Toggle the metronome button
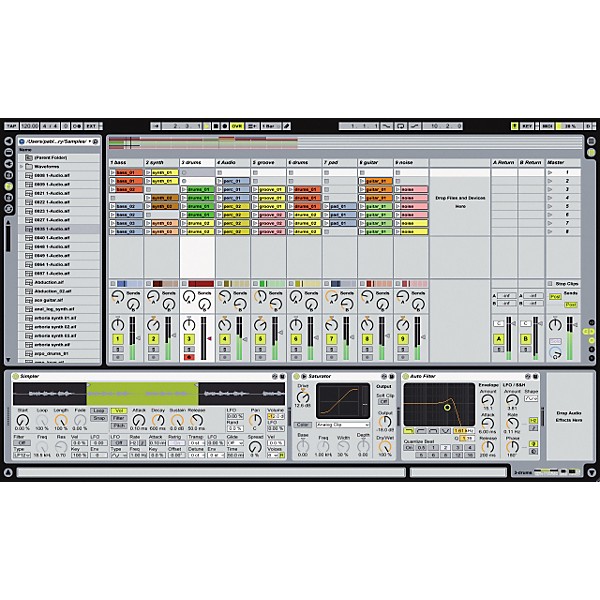 tap(77, 126)
